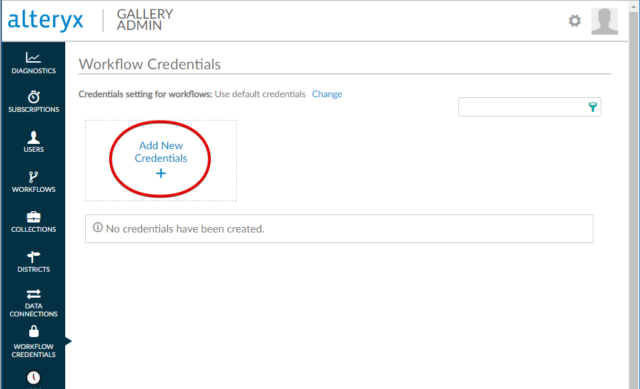Screen dimensions: 640x389
Task: Open Collections briefcase icon
Action: tap(33, 217)
